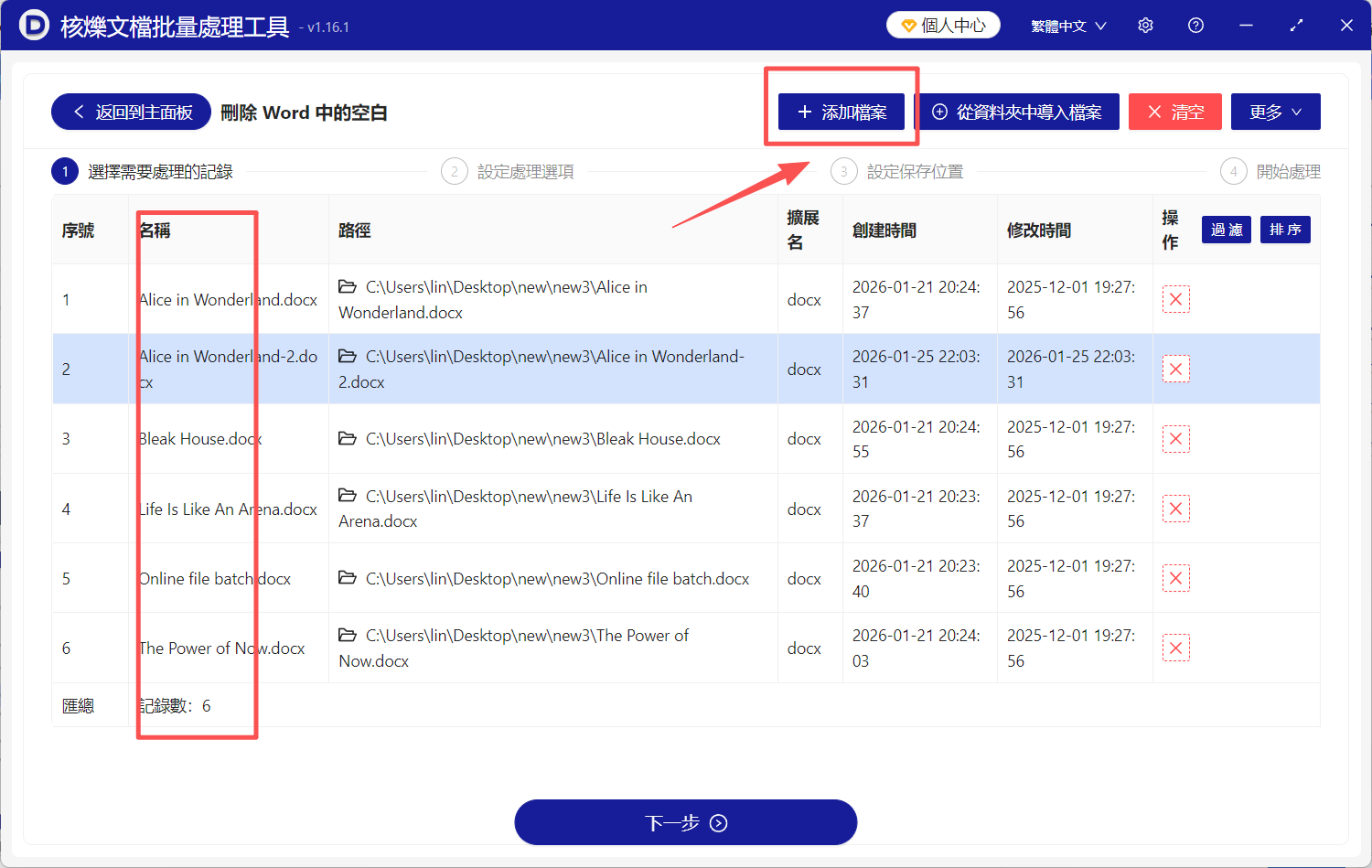The image size is (1372, 868).
Task: Open the 個人中心 account menu
Action: pyautogui.click(x=943, y=25)
